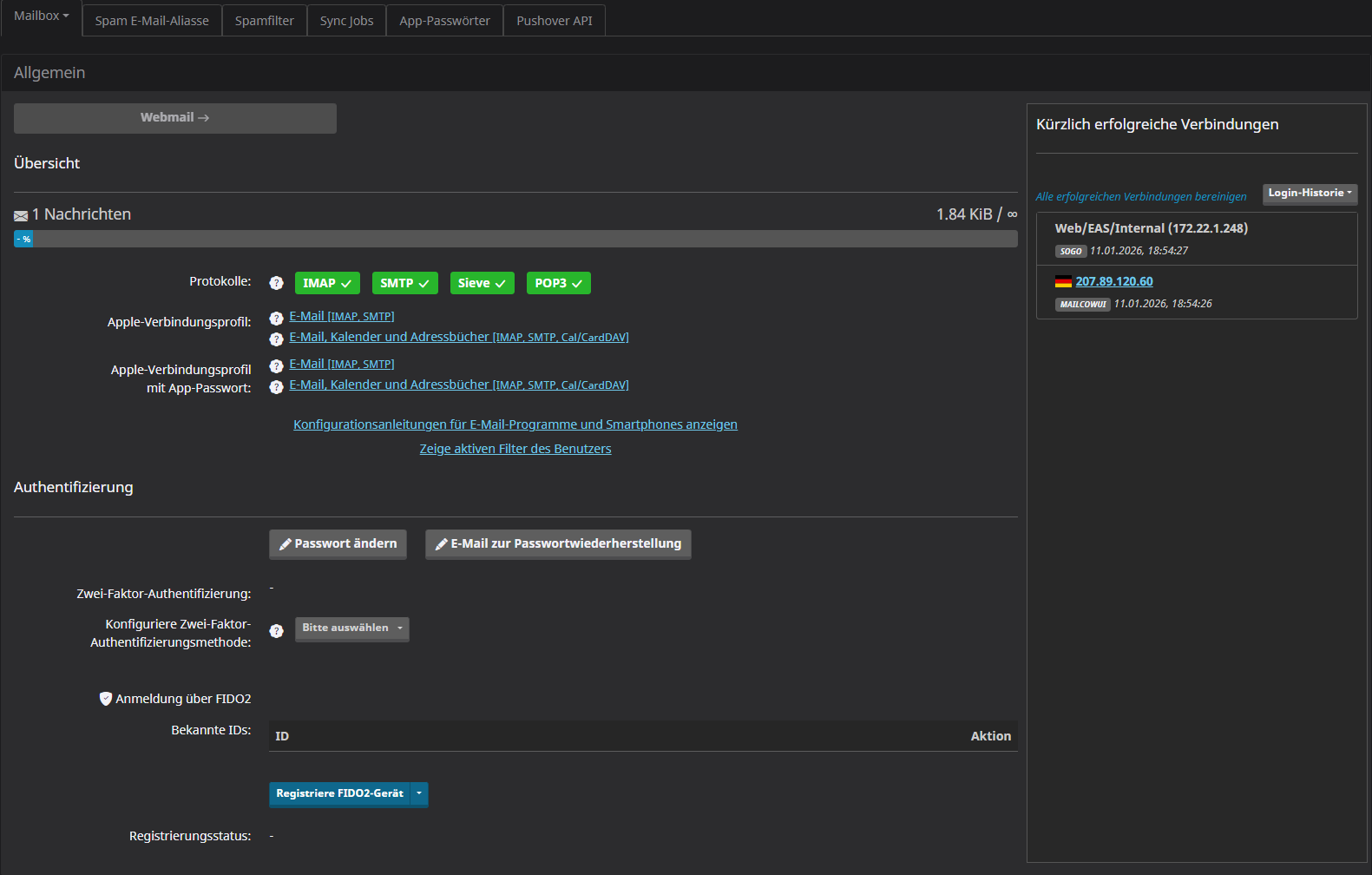
Task: Click the MAILCOWUI badge in connections list
Action: [1082, 305]
